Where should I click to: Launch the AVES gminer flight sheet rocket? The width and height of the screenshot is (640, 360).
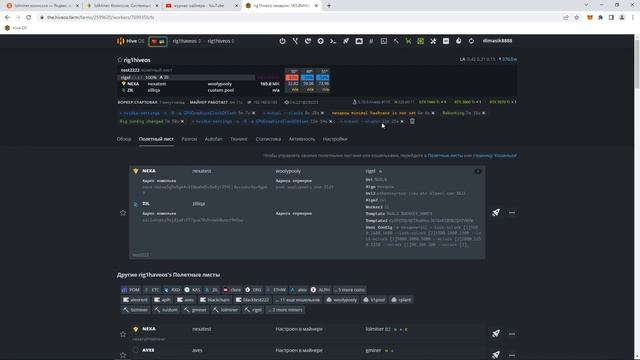496,354
